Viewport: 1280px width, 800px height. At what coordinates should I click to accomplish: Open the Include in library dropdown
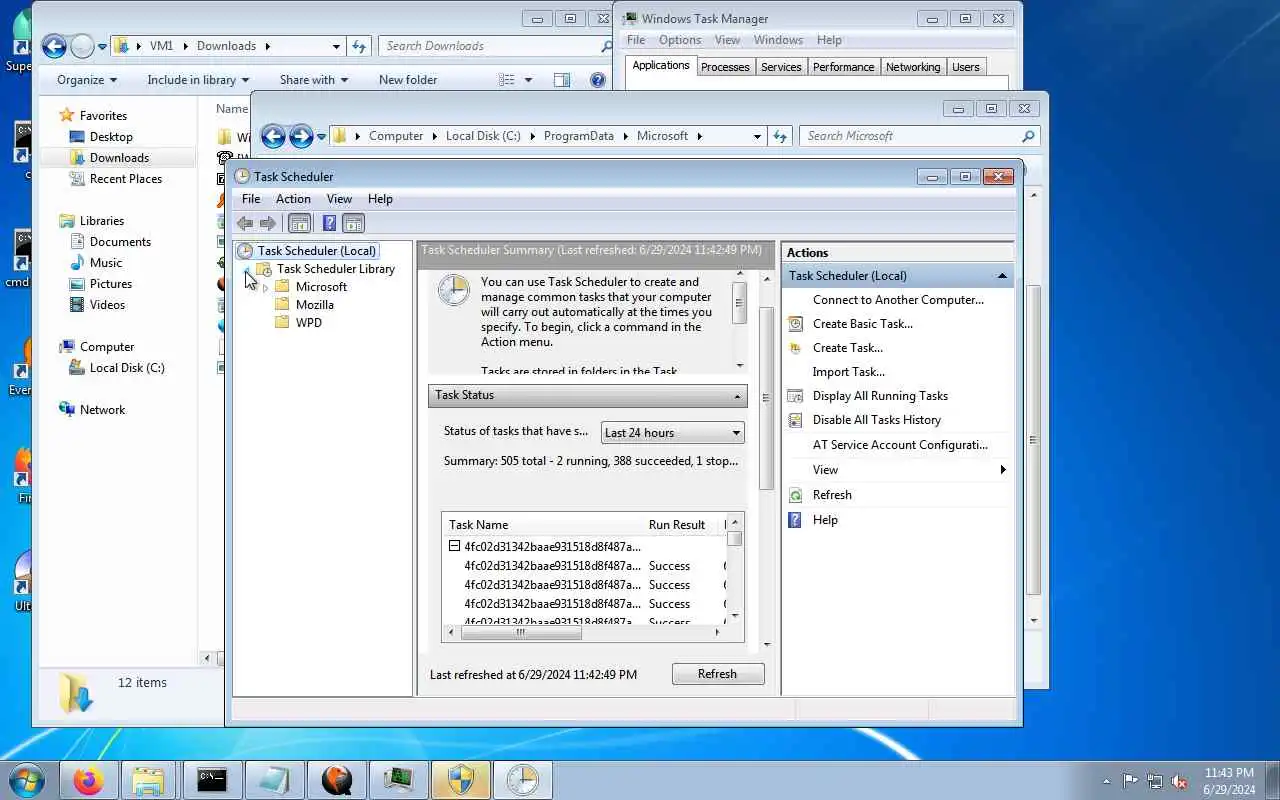click(198, 80)
